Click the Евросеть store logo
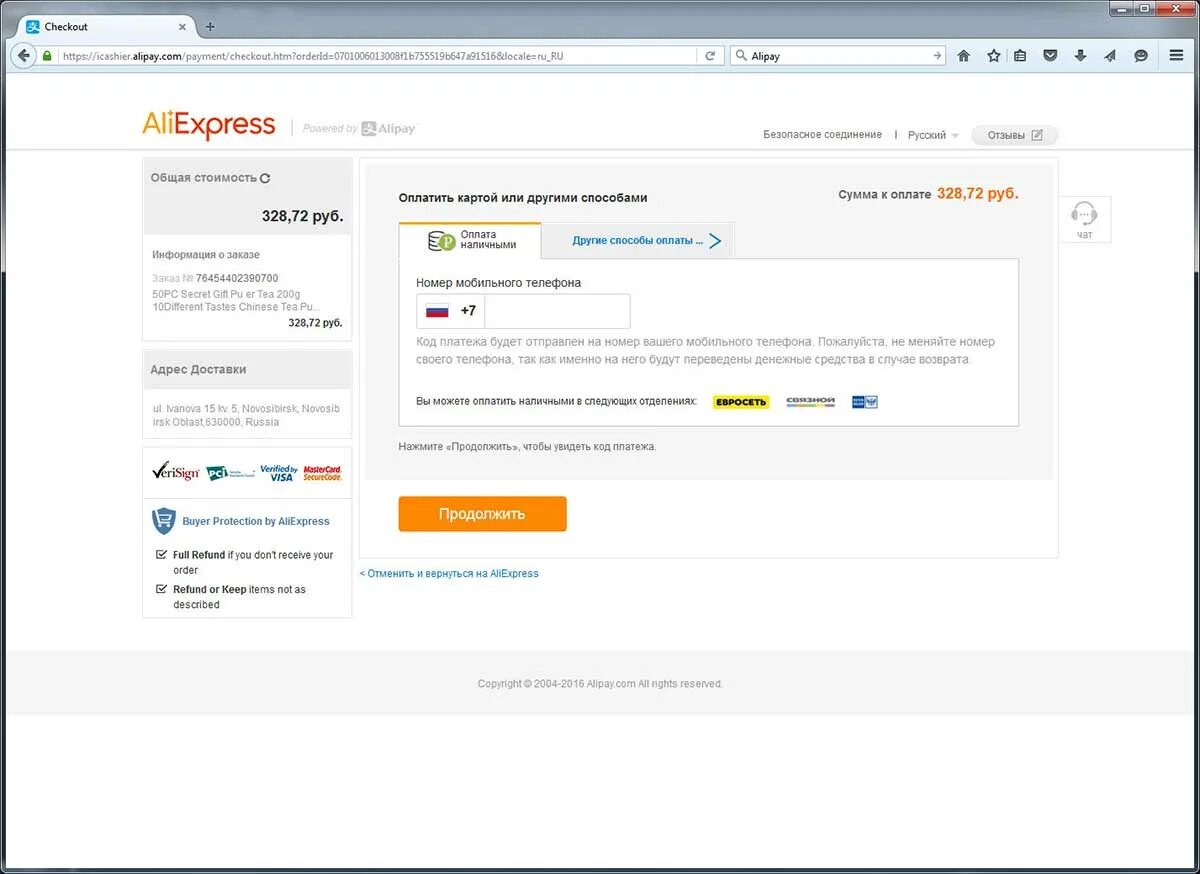Viewport: 1200px width, 874px height. click(x=741, y=402)
